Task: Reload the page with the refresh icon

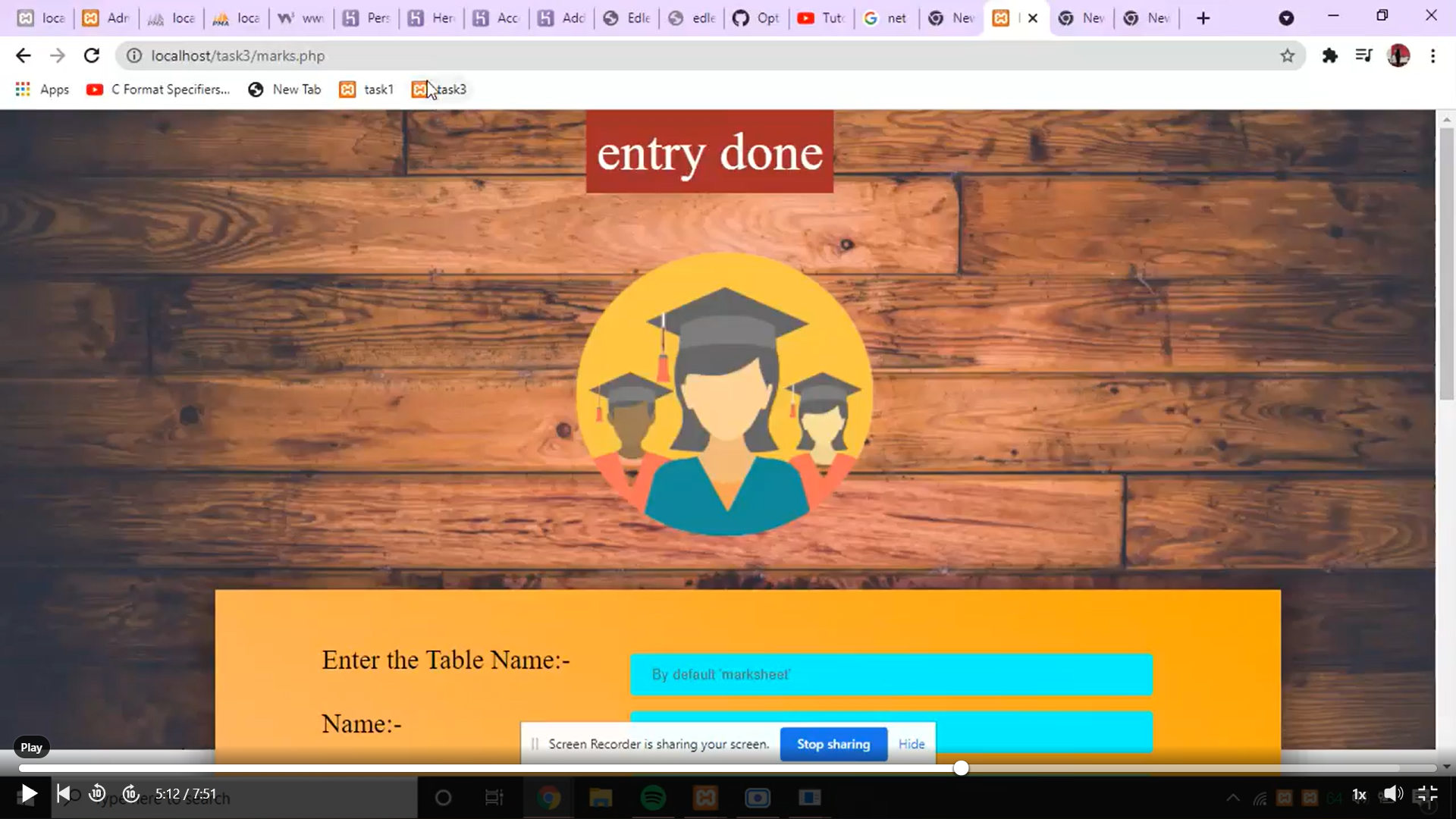Action: 92,55
